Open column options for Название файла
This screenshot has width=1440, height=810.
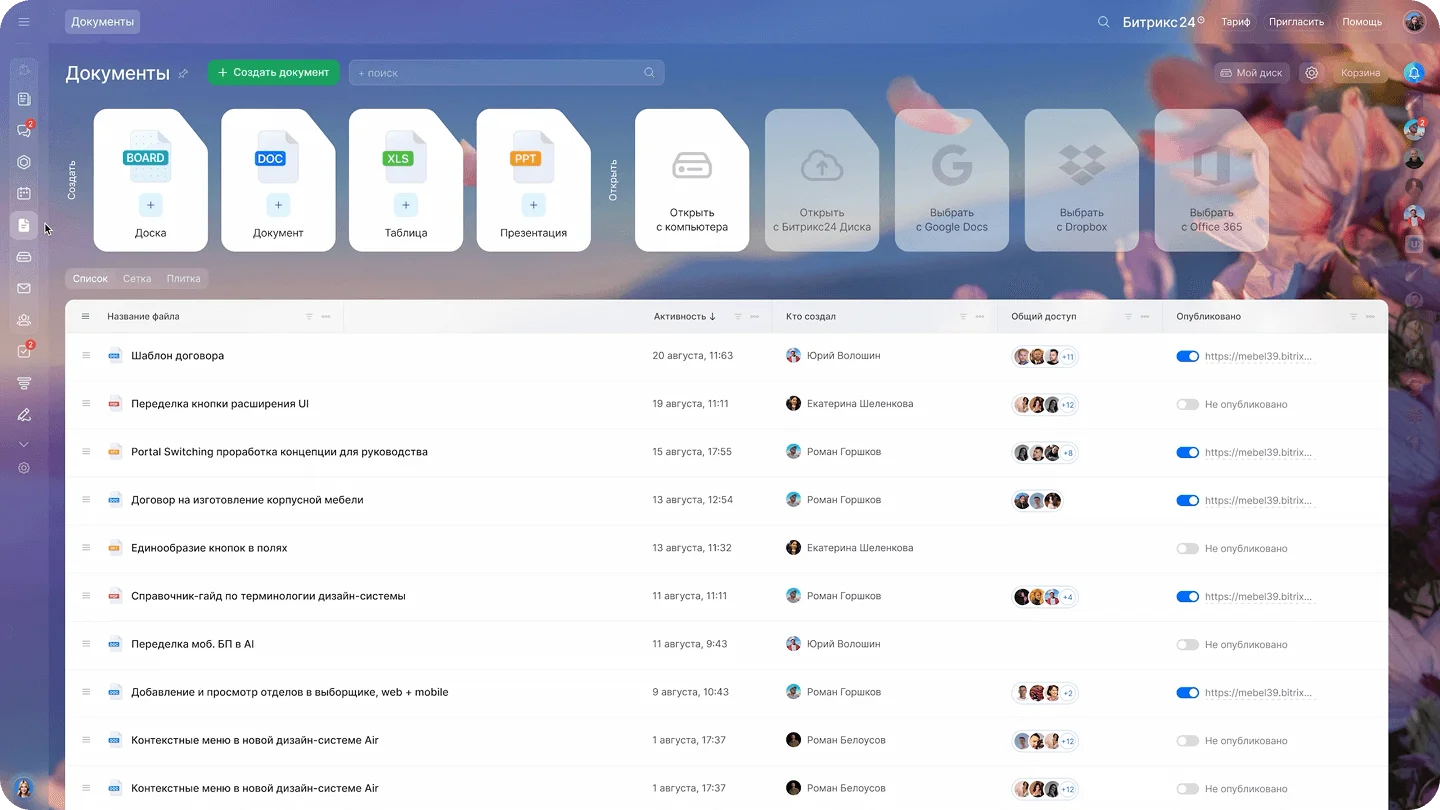[326, 317]
